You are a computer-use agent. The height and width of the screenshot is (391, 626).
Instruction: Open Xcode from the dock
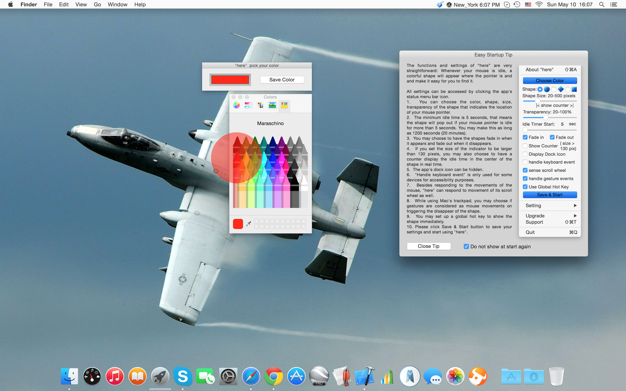click(x=364, y=376)
